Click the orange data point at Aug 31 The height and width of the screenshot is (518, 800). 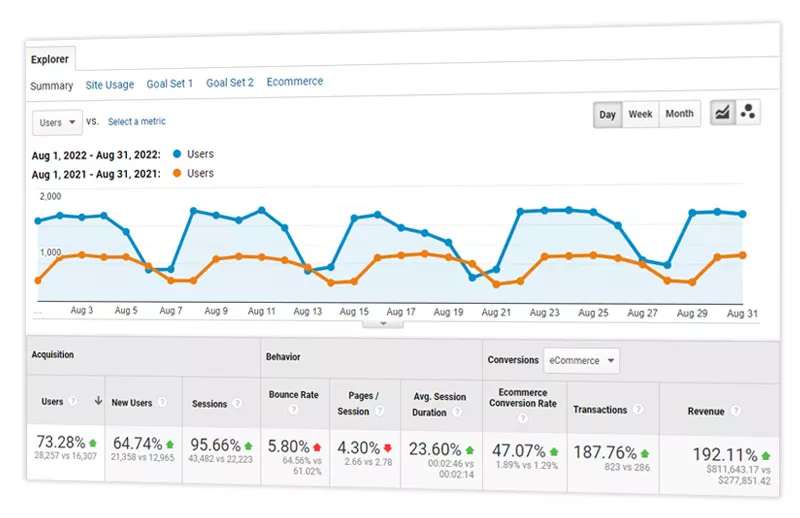(742, 255)
